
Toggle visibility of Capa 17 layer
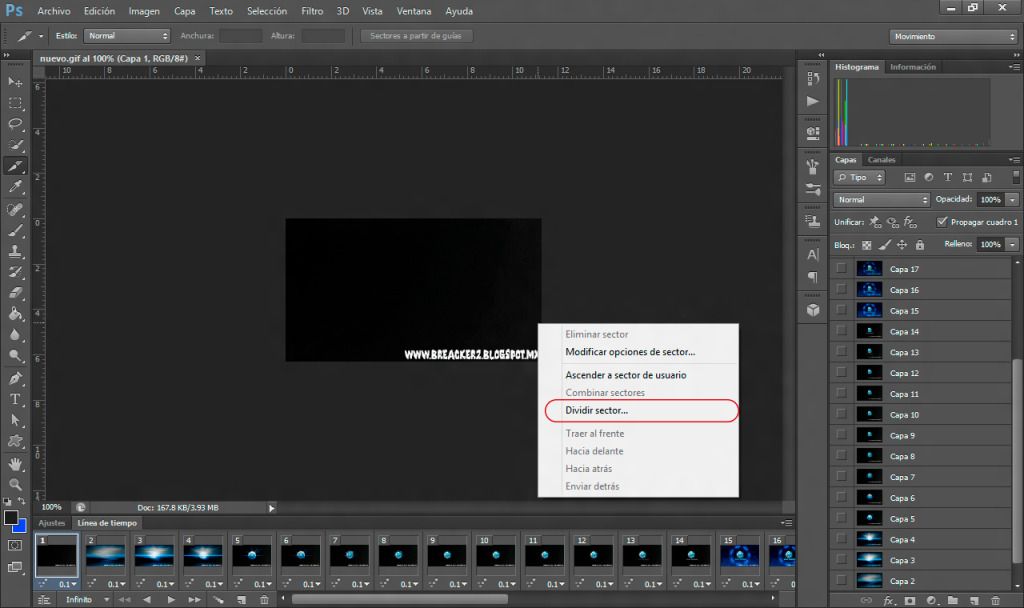(x=841, y=268)
